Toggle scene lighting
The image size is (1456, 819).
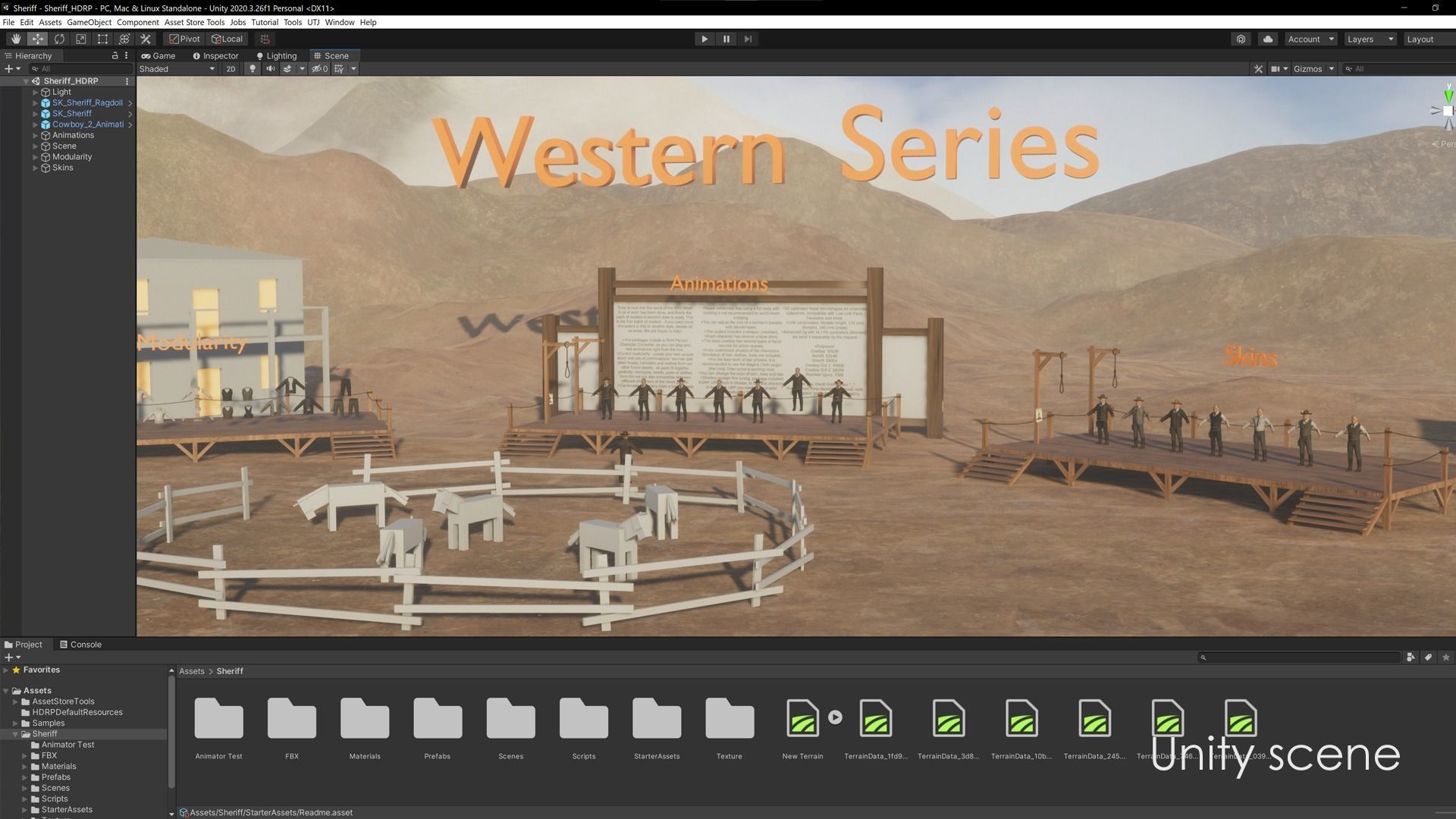point(253,68)
